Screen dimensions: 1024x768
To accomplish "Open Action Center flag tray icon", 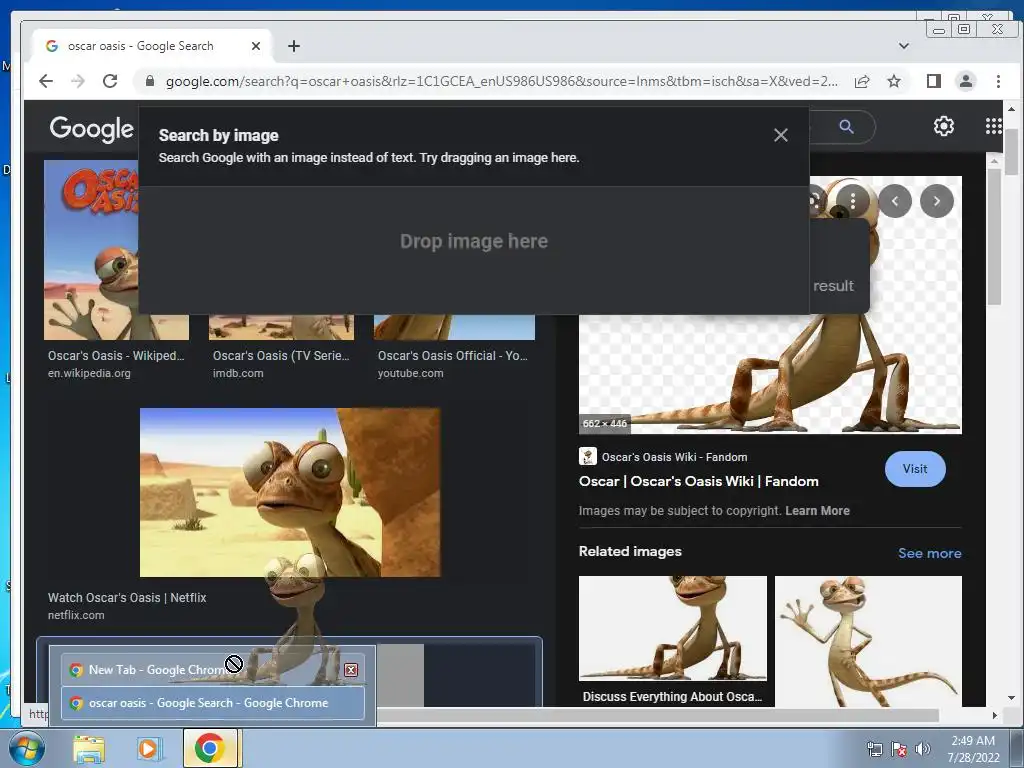I will pyautogui.click(x=899, y=749).
